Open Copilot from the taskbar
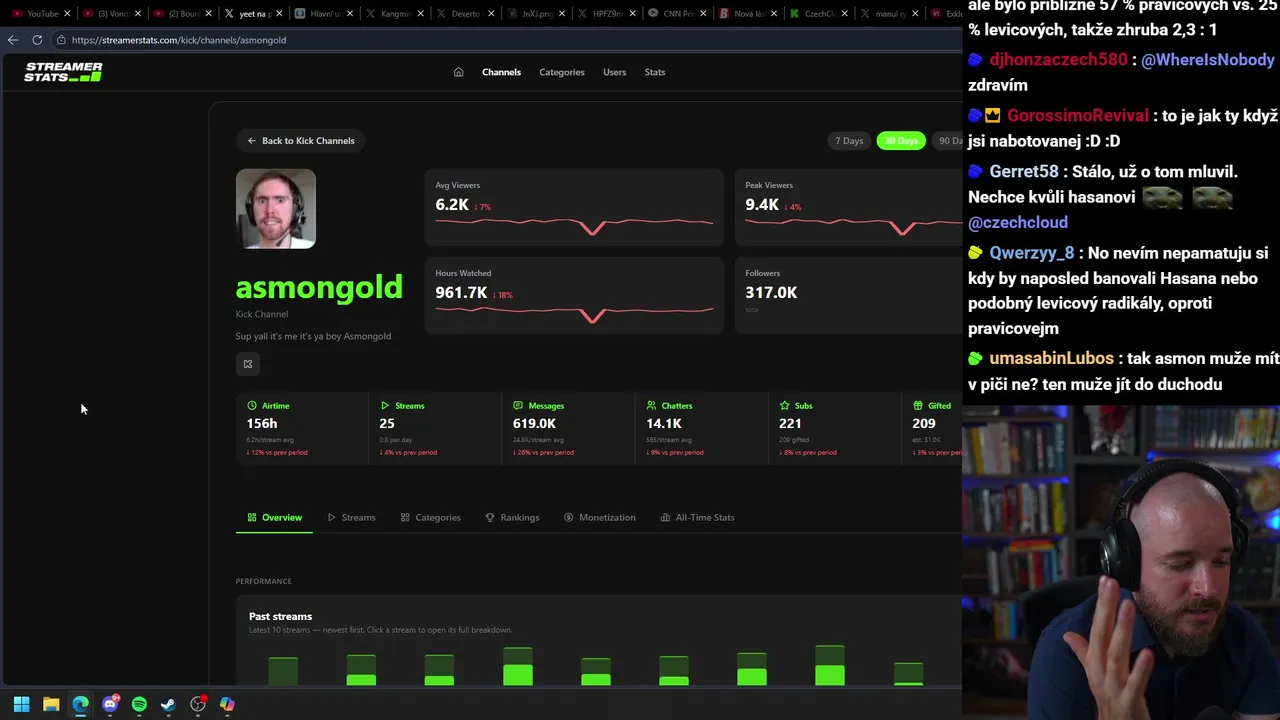The image size is (1280, 720). tap(227, 704)
